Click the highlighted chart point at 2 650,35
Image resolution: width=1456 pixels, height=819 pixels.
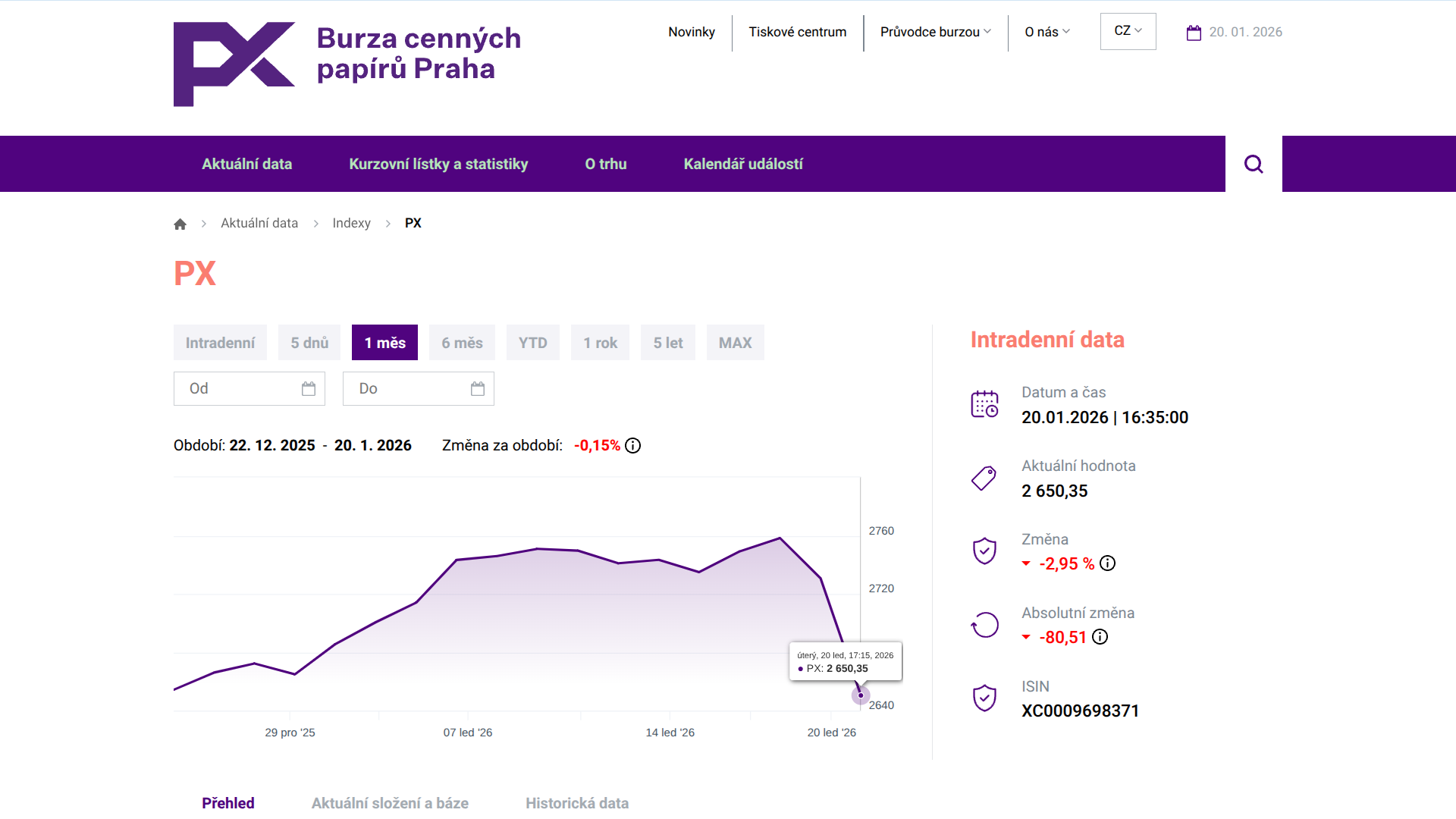(861, 695)
